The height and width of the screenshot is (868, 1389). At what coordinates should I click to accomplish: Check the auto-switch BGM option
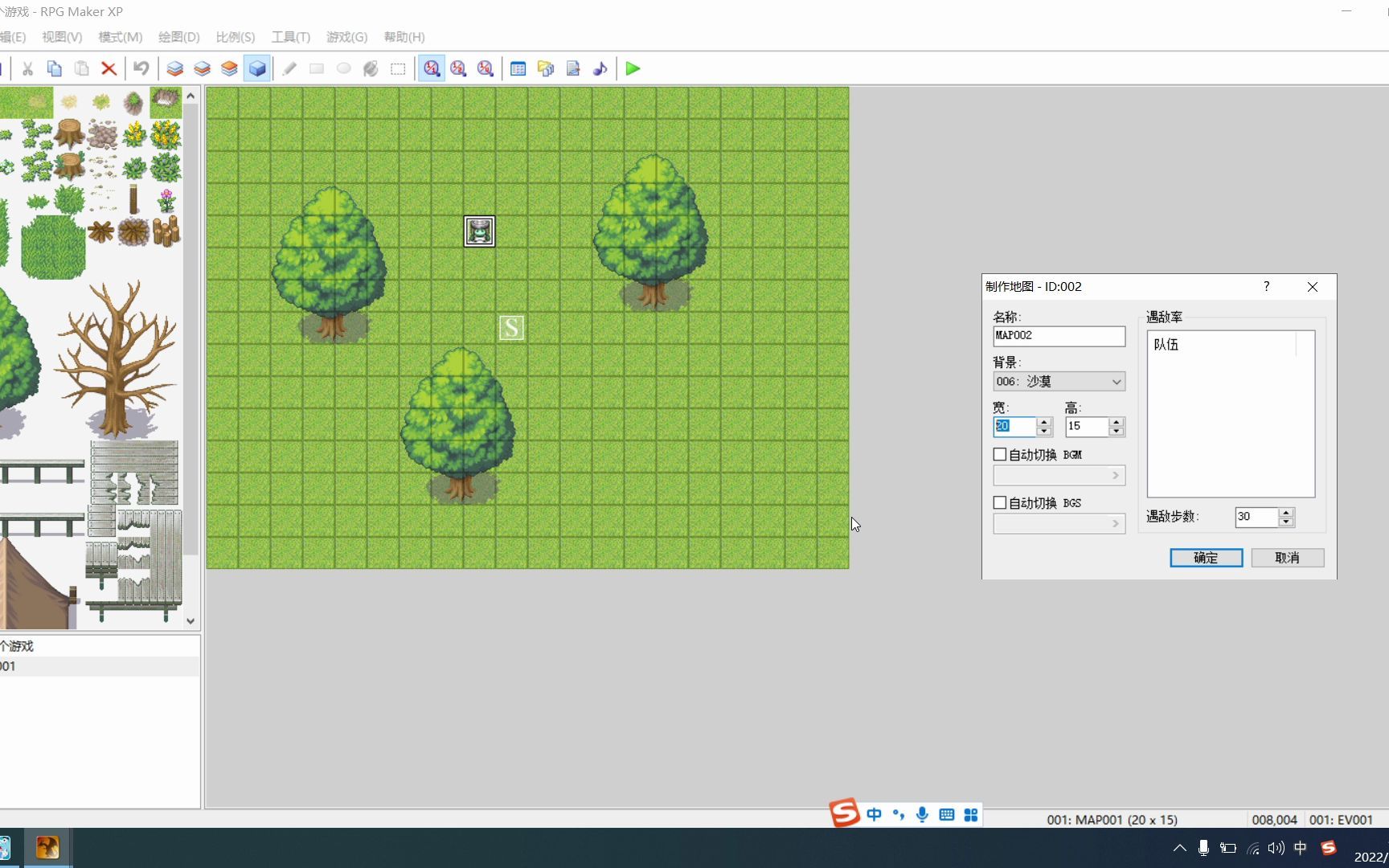(999, 454)
